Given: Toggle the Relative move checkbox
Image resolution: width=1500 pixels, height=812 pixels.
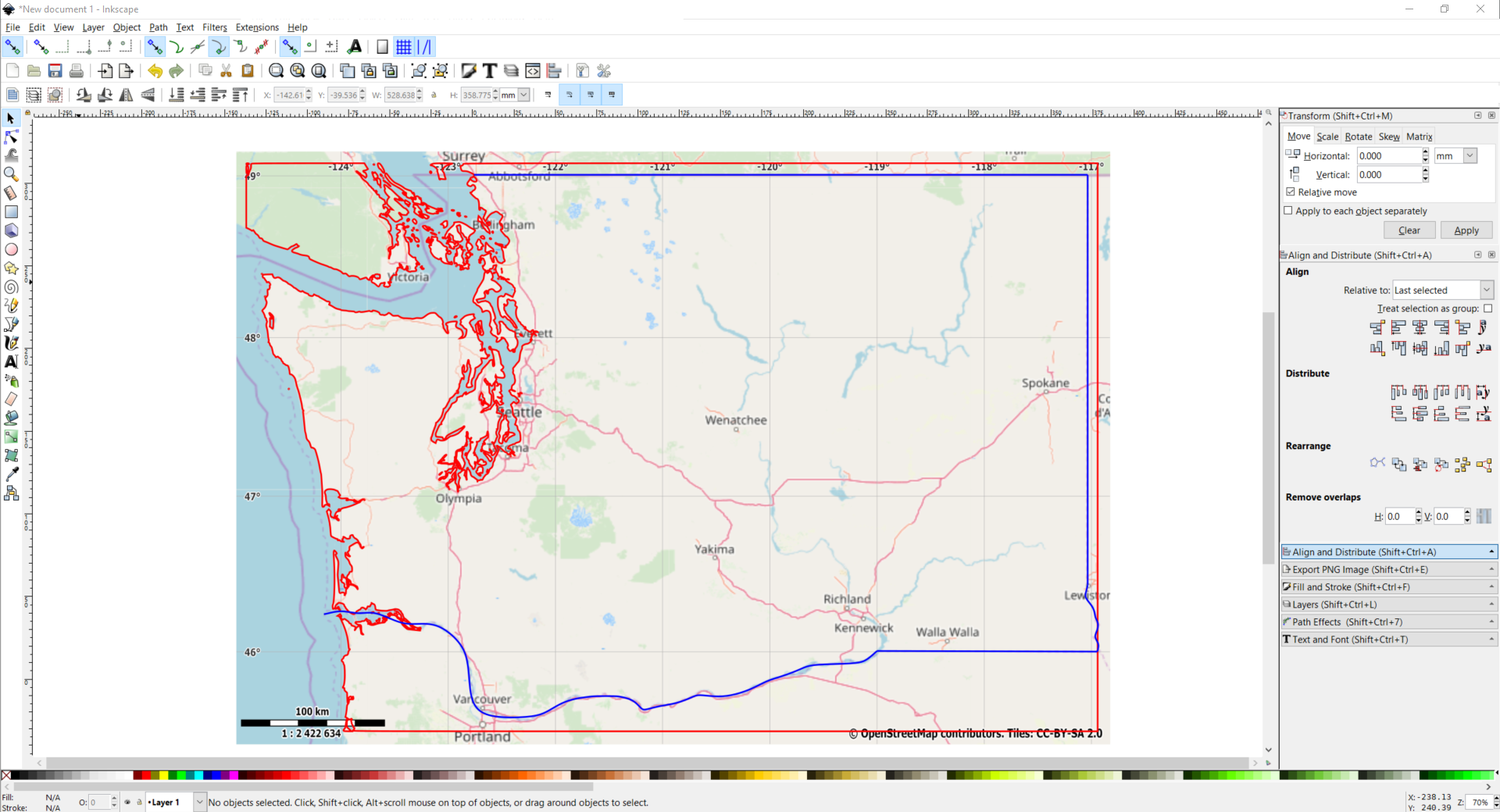Looking at the screenshot, I should (1291, 192).
